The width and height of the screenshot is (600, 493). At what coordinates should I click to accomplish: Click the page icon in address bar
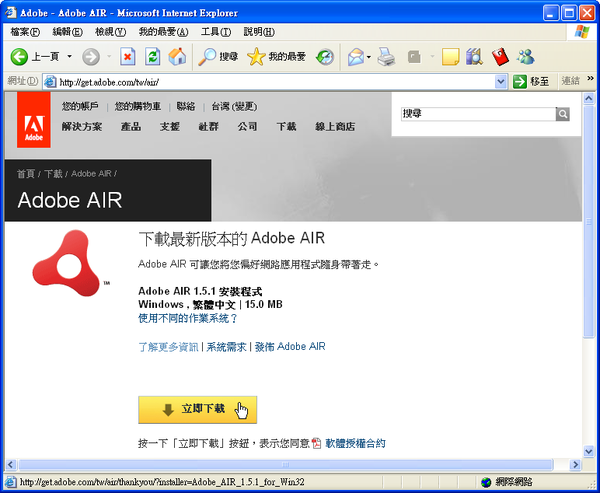[50, 82]
